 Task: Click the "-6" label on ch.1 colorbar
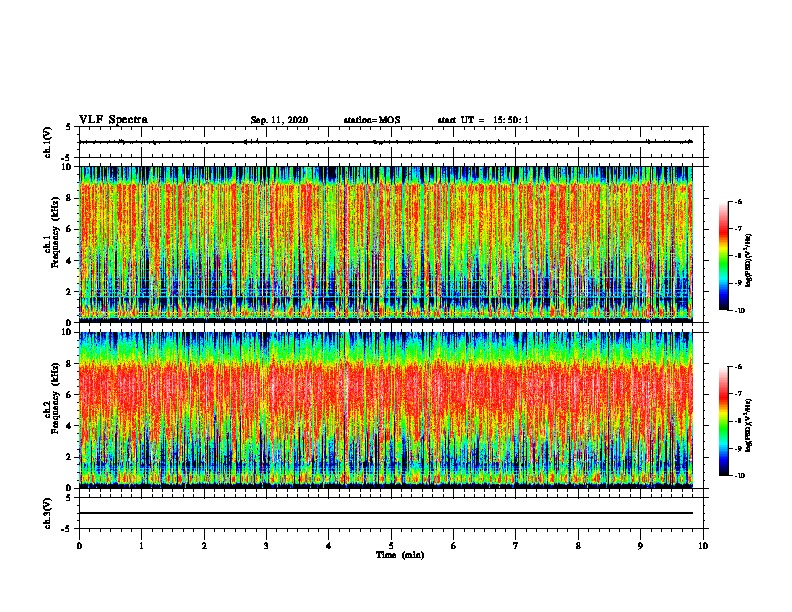coord(738,201)
